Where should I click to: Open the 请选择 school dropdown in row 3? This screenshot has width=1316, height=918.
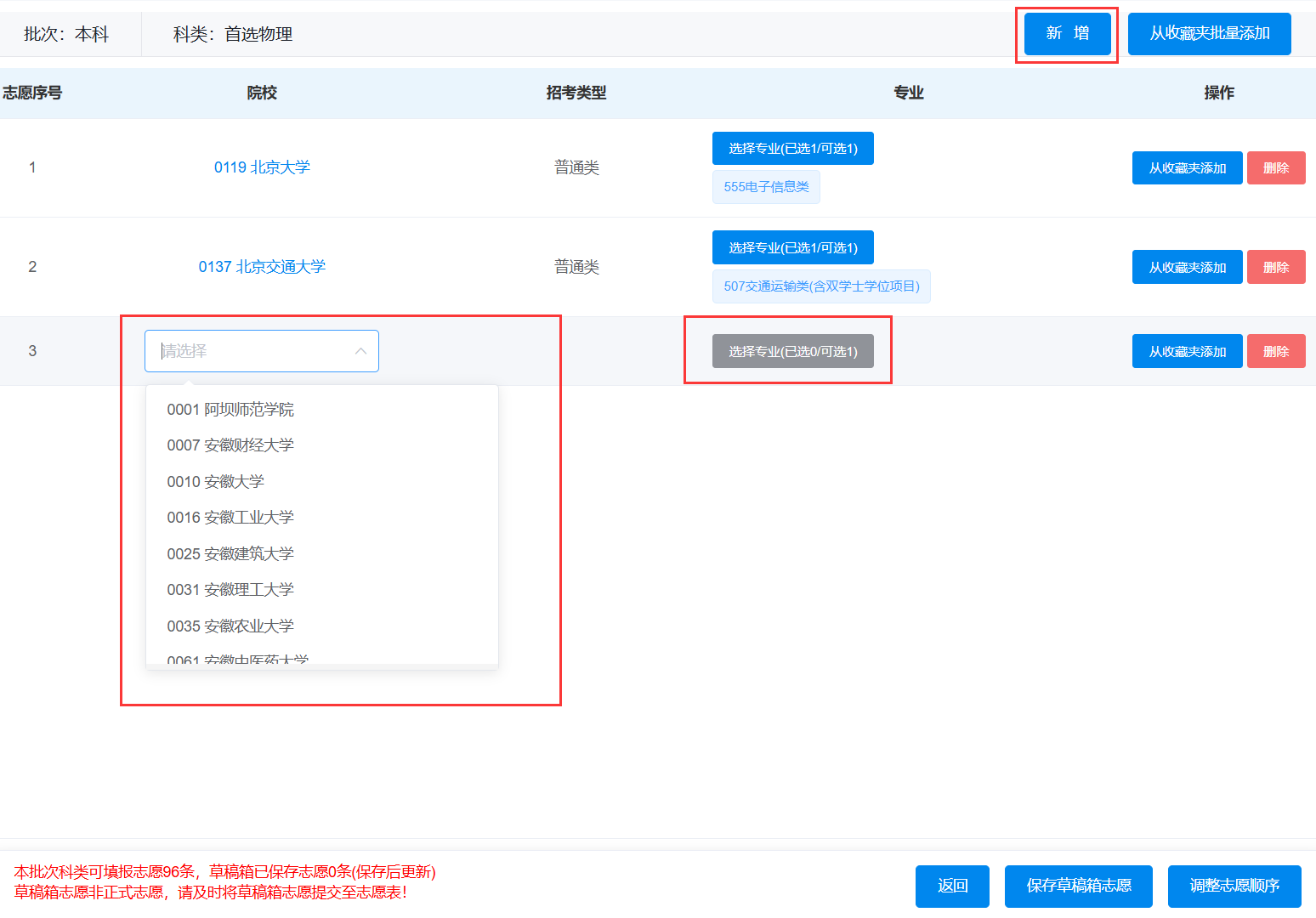[x=252, y=351]
